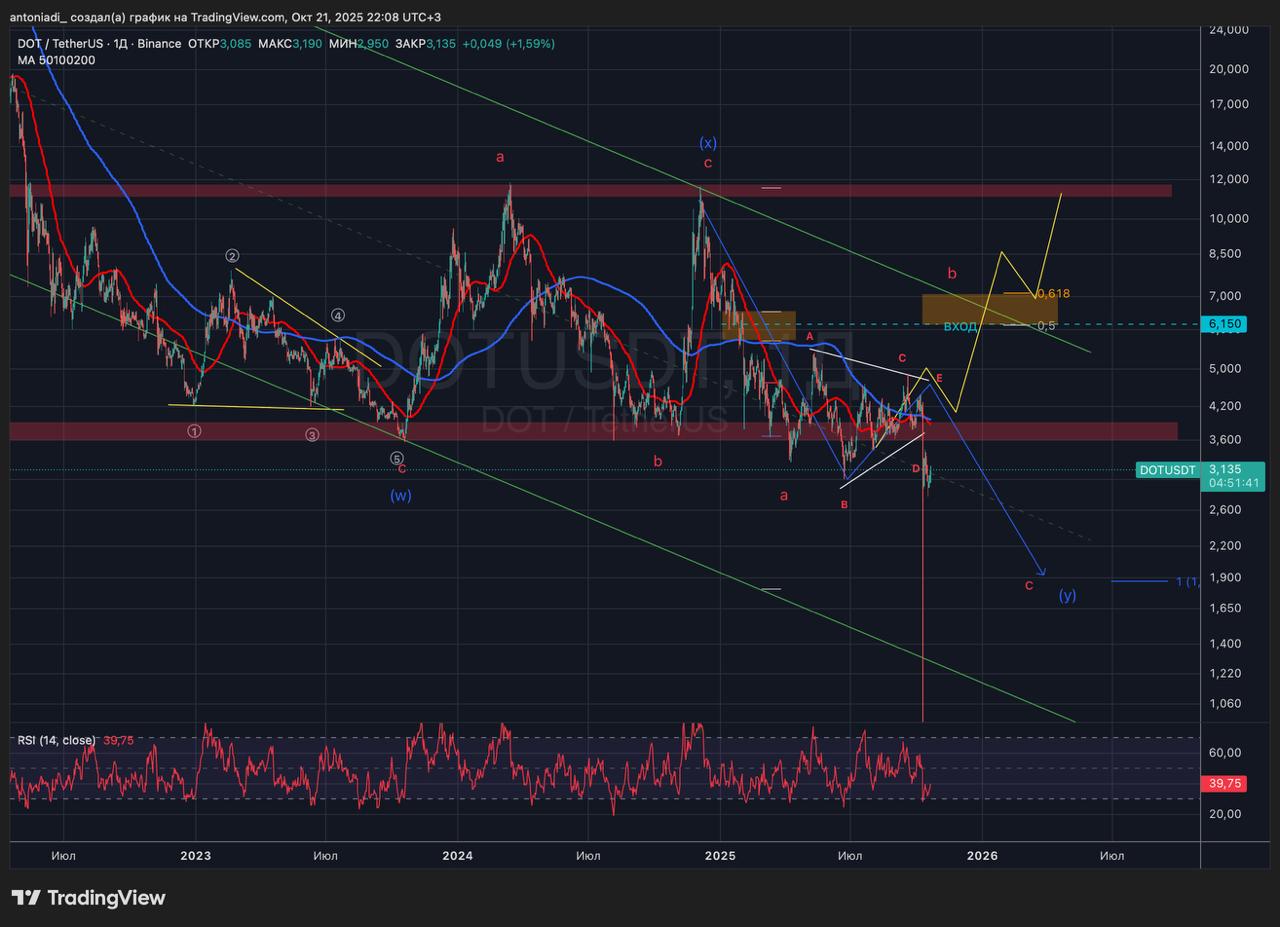
Task: Select the MA 50100200 indicator label
Action: coord(56,60)
